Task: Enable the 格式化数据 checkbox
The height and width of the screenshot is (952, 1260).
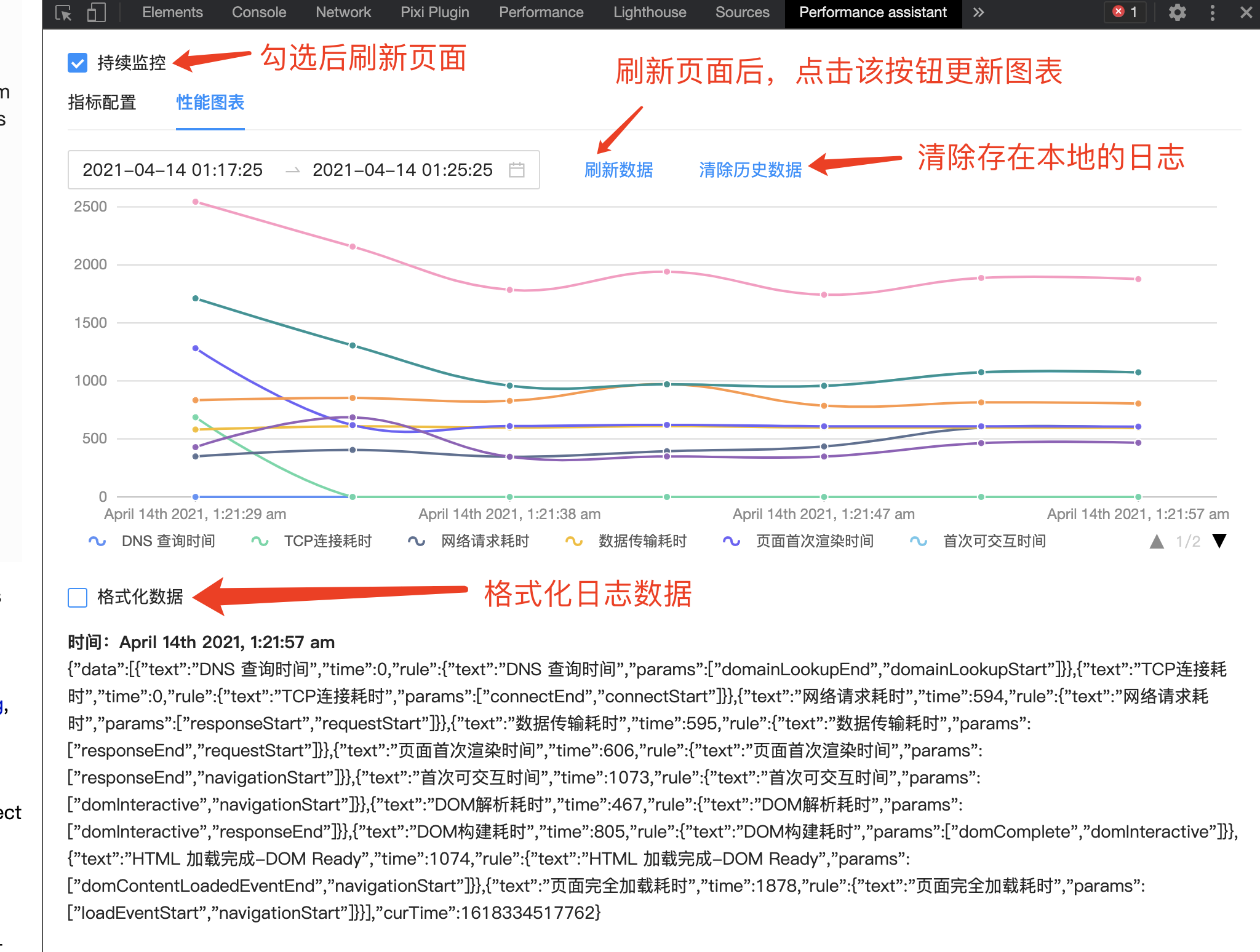Action: click(78, 597)
